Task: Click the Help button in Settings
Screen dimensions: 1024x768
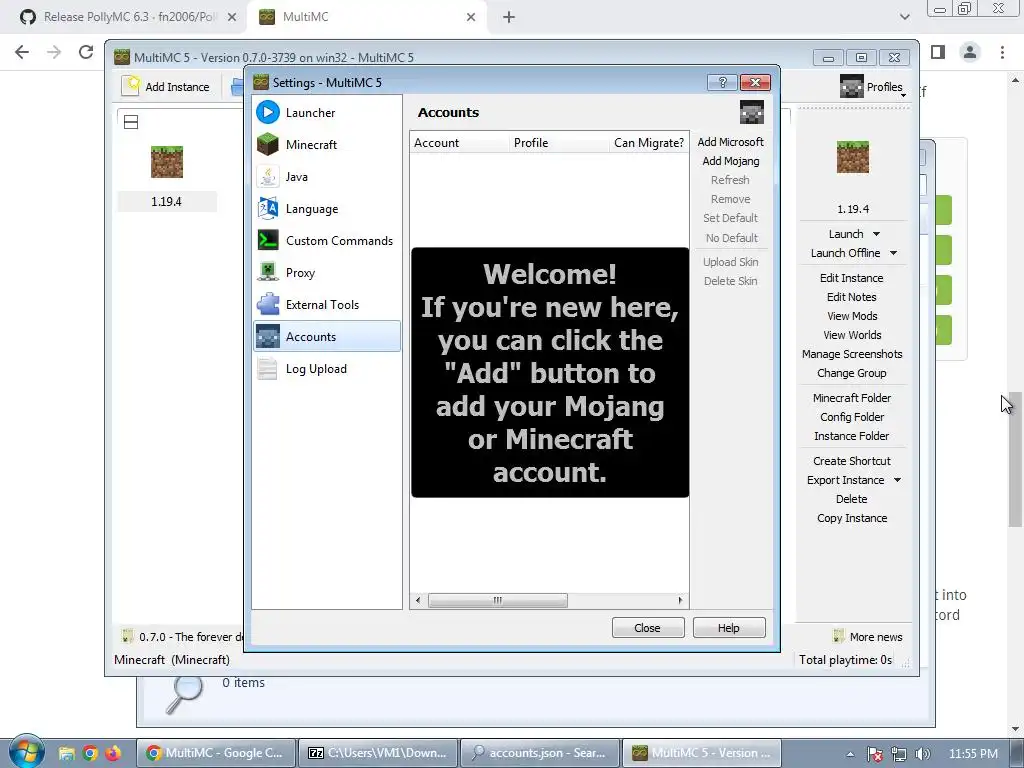Action: pos(729,628)
